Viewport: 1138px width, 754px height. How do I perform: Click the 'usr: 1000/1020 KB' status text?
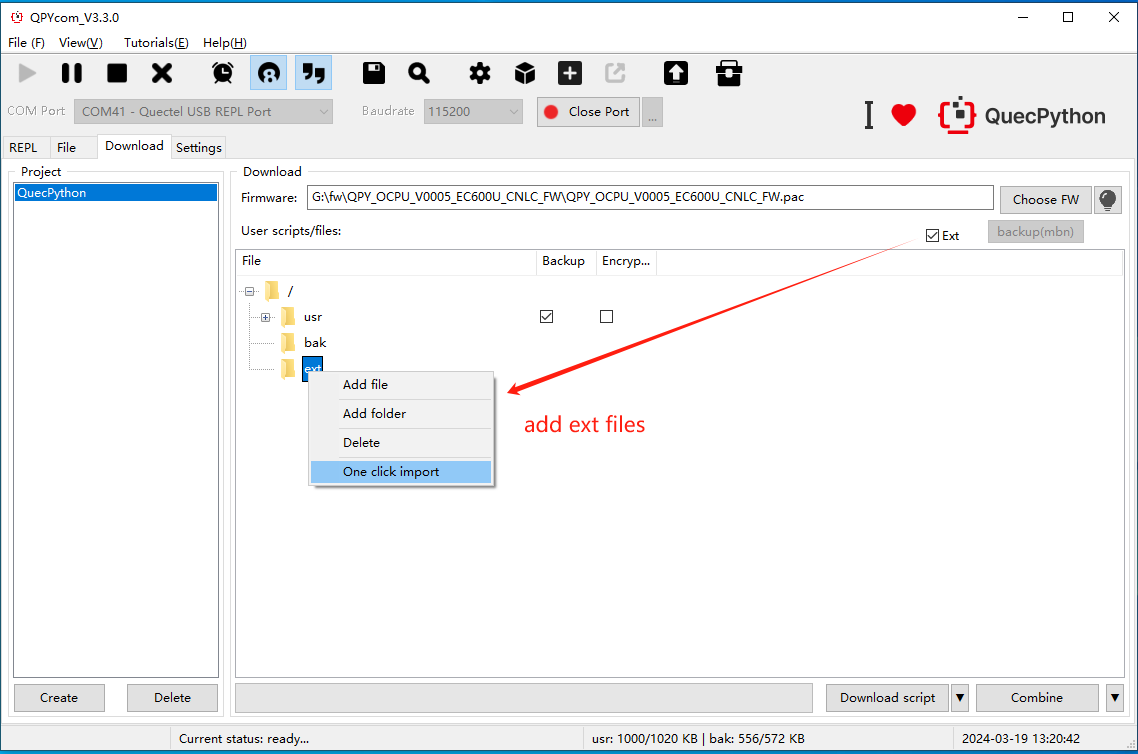pyautogui.click(x=644, y=739)
